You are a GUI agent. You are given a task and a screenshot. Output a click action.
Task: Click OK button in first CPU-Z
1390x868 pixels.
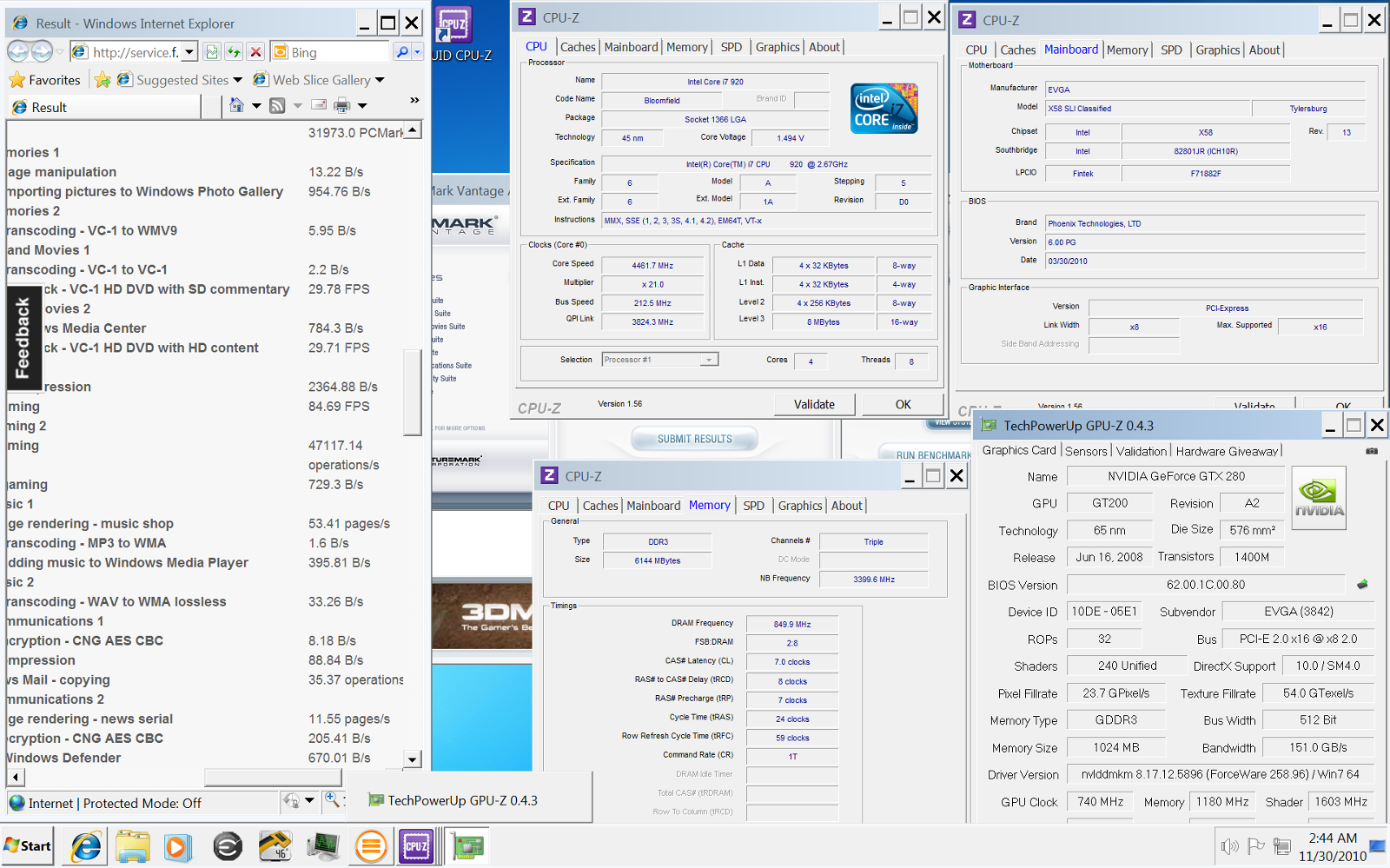pos(903,405)
